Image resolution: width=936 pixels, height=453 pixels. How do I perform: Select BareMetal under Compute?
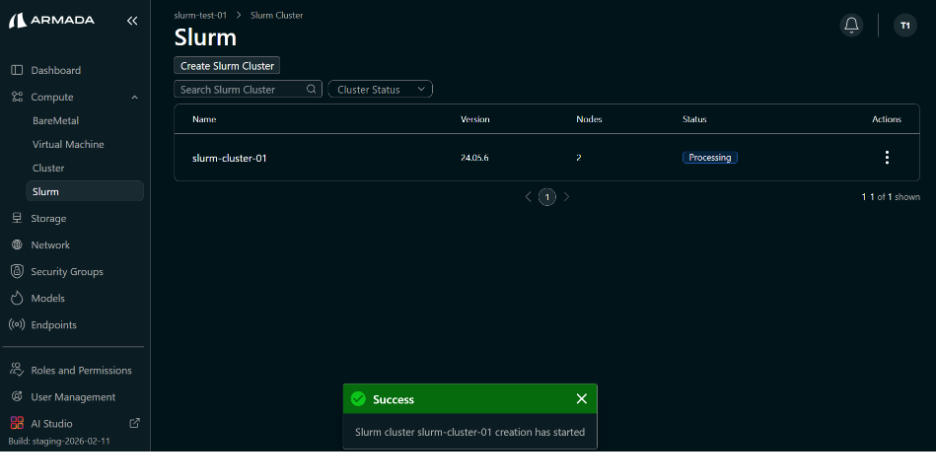(x=56, y=121)
